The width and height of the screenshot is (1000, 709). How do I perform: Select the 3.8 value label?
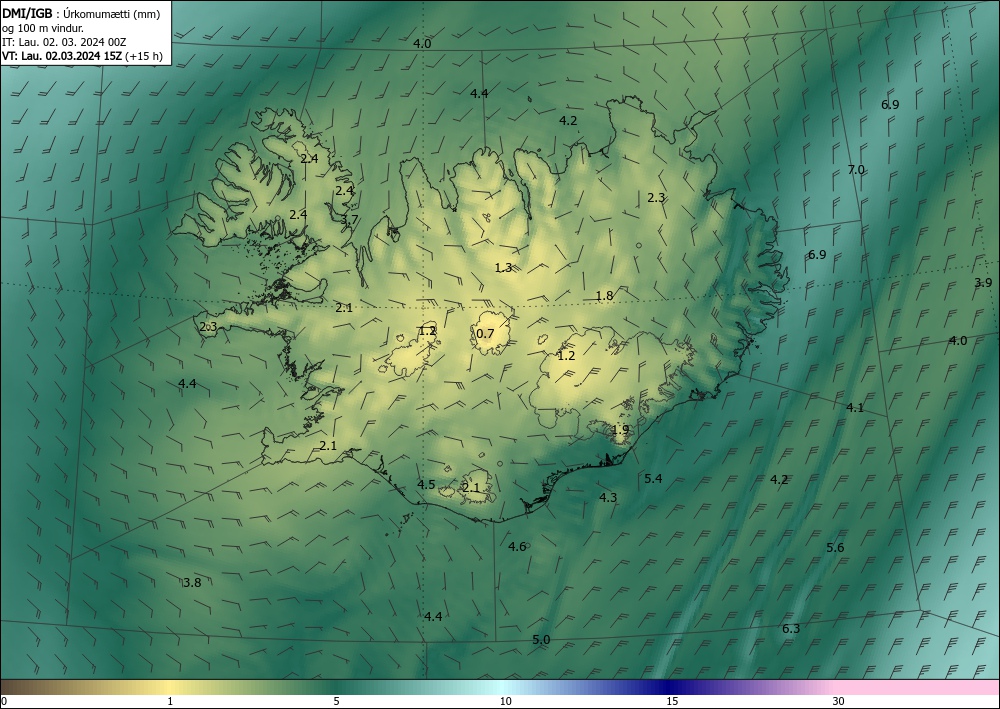pyautogui.click(x=192, y=582)
